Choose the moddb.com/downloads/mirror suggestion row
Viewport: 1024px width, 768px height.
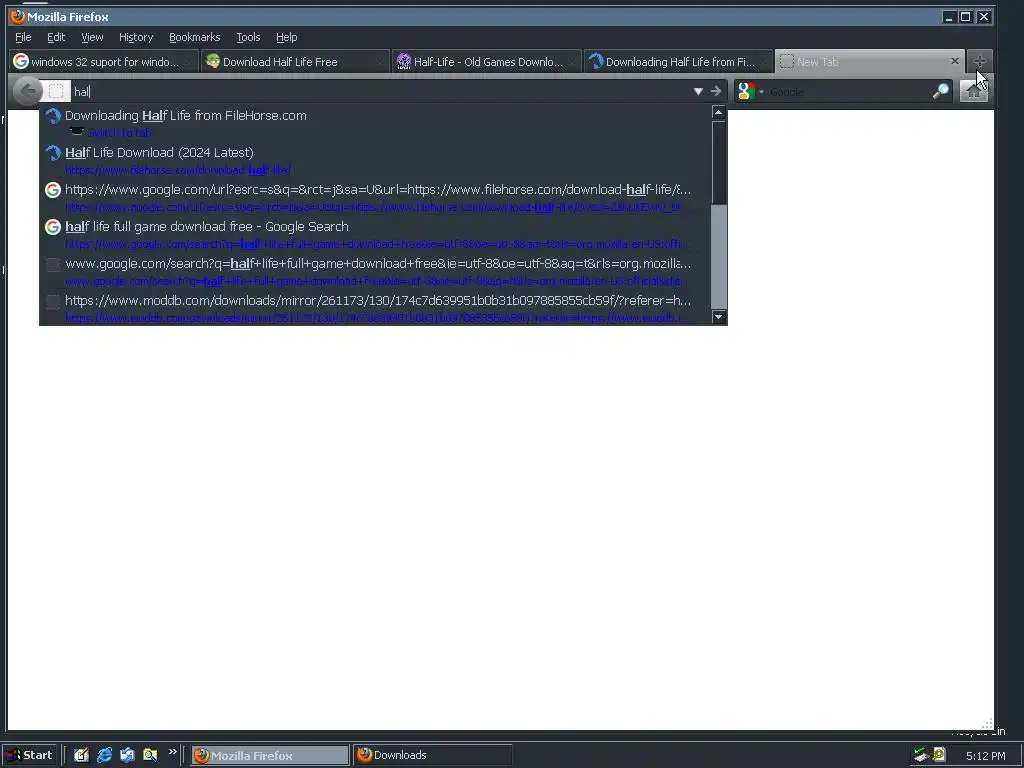376,308
